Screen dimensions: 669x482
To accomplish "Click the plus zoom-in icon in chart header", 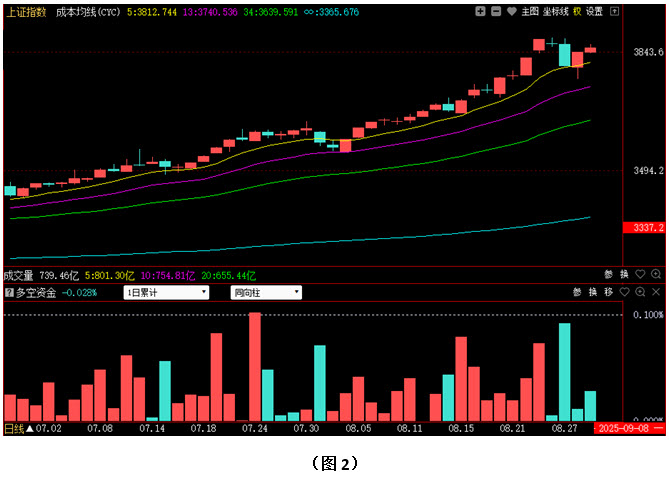I will tap(480, 12).
